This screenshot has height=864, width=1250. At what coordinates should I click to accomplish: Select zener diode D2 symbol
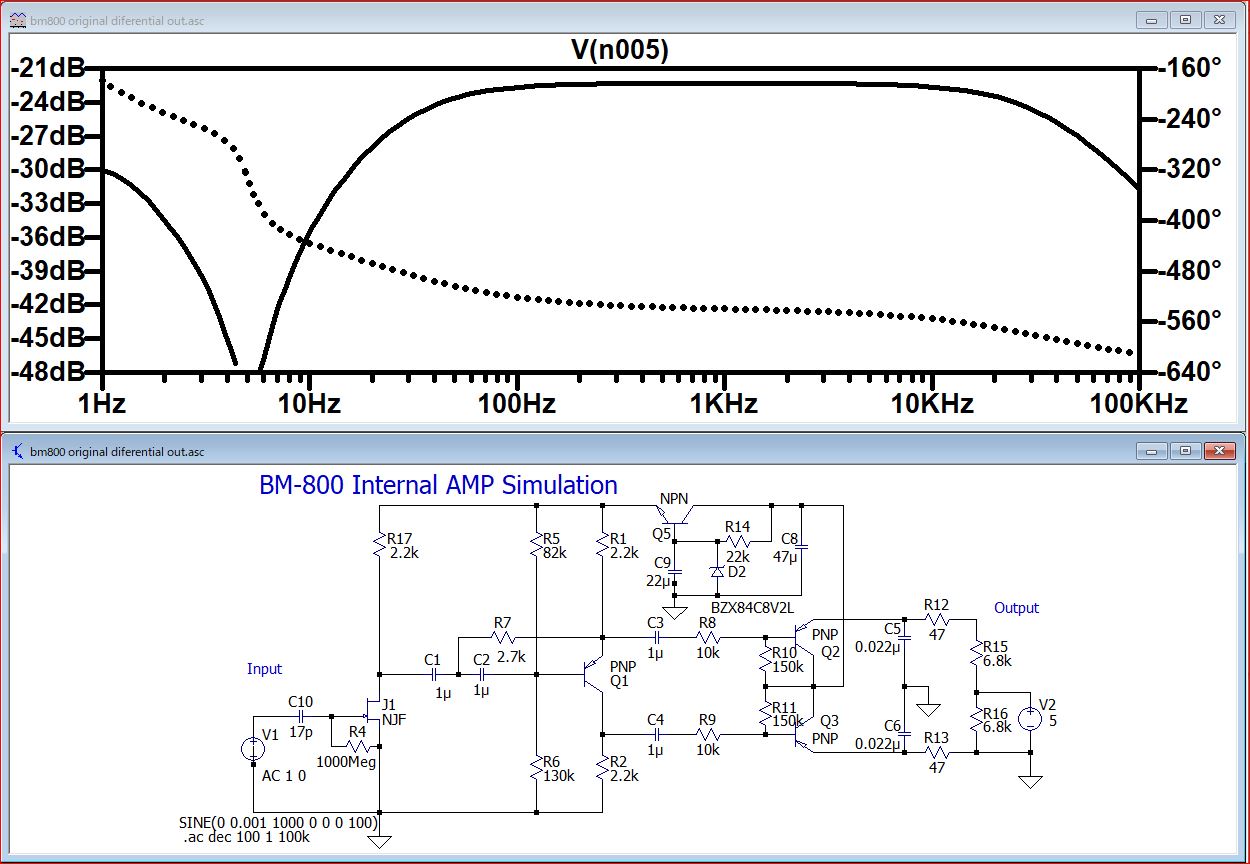pyautogui.click(x=716, y=572)
